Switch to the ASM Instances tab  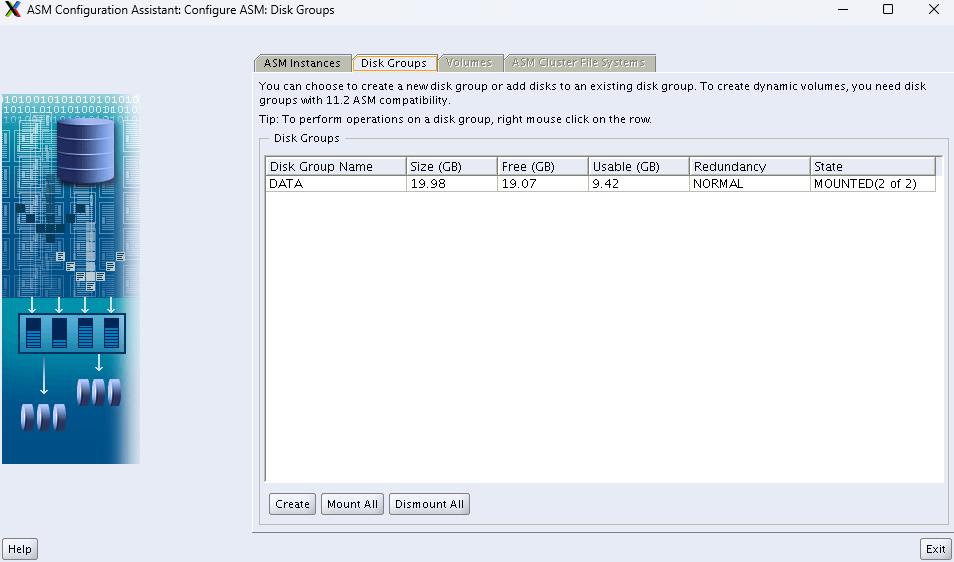coord(302,63)
